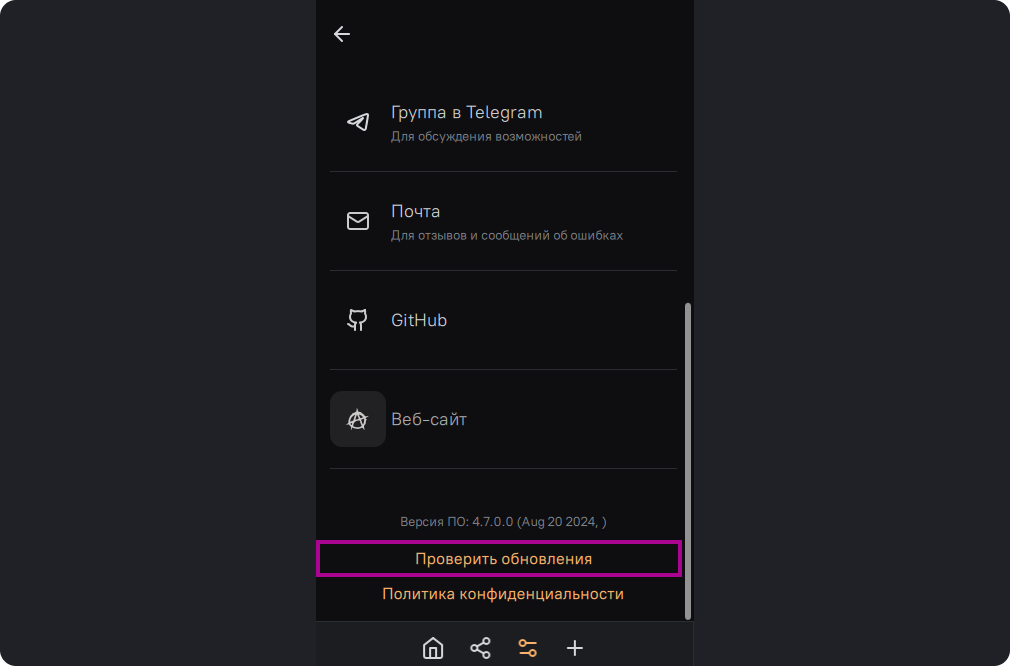Click the website anarchy-style logo icon
Viewport: 1010px width, 666px height.
358,419
